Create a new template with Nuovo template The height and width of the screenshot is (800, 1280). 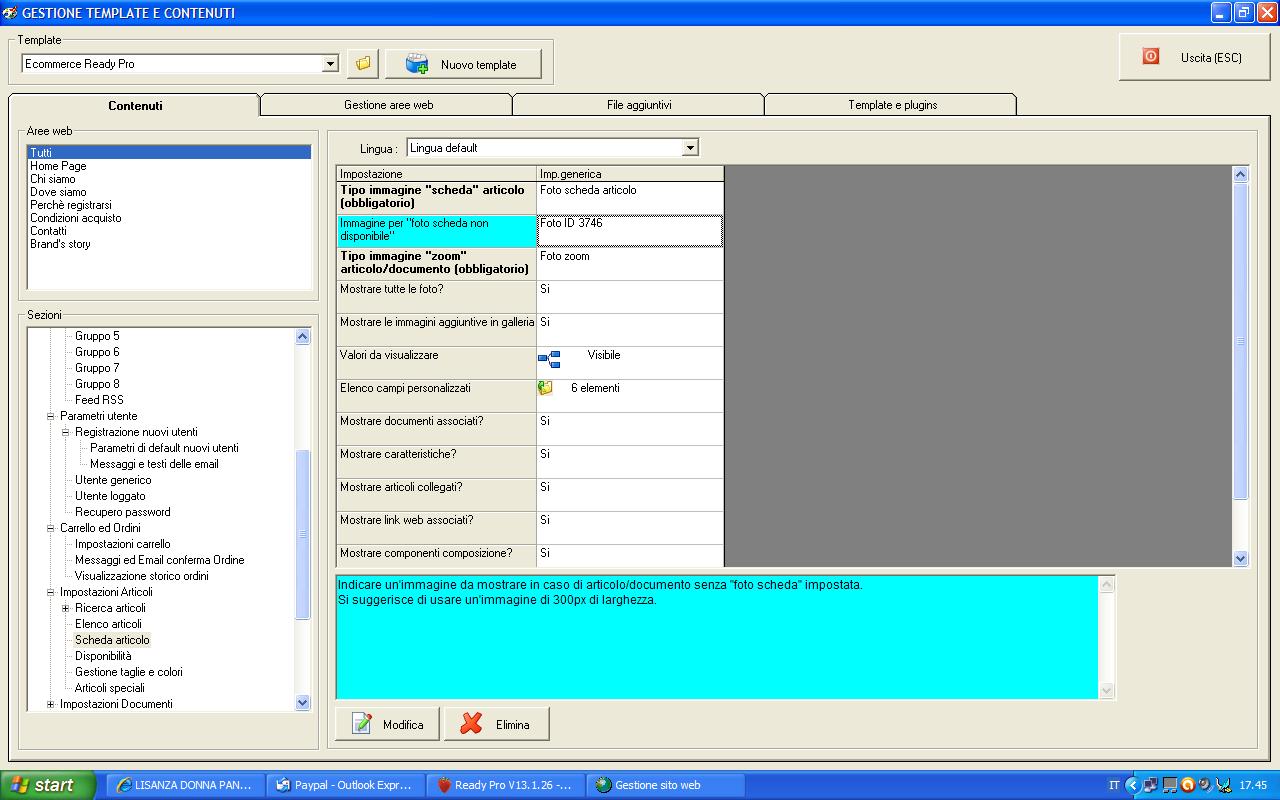tap(464, 64)
